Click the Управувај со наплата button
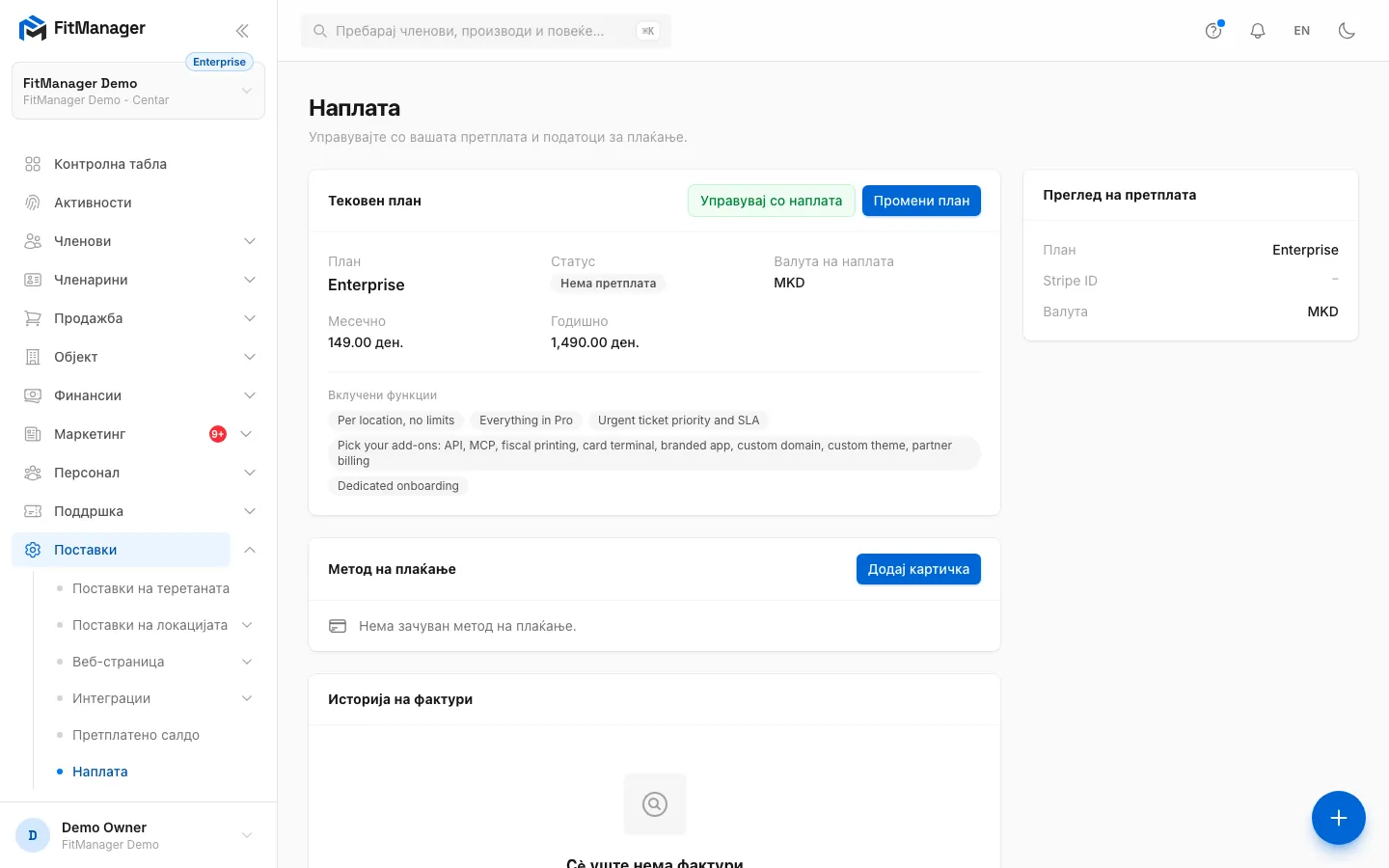Image resolution: width=1389 pixels, height=868 pixels. [x=772, y=201]
